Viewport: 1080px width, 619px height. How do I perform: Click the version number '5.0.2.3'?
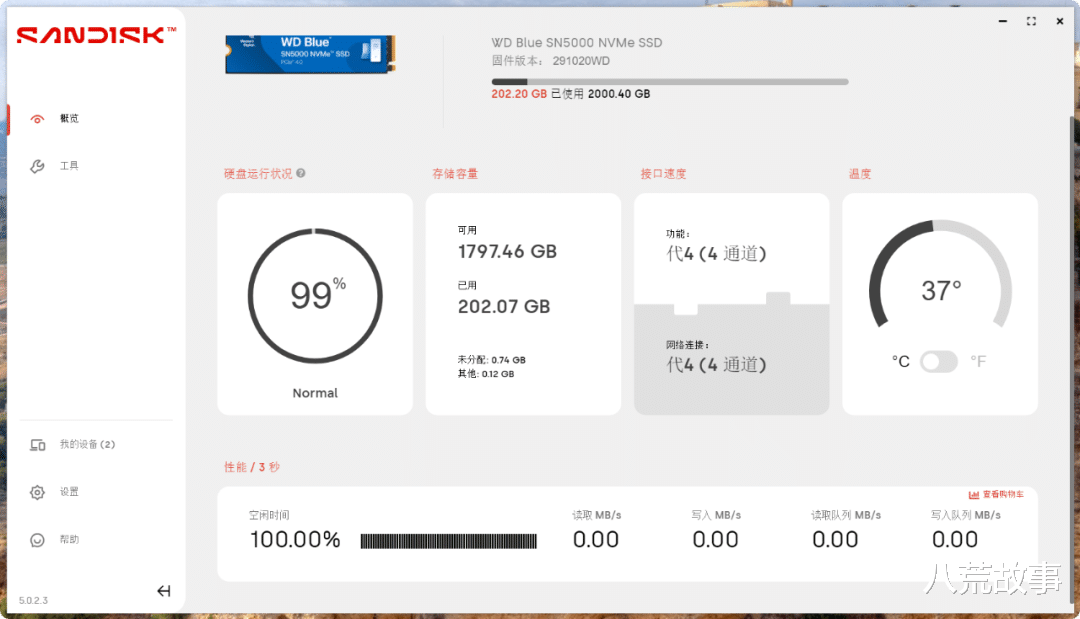click(x=33, y=601)
